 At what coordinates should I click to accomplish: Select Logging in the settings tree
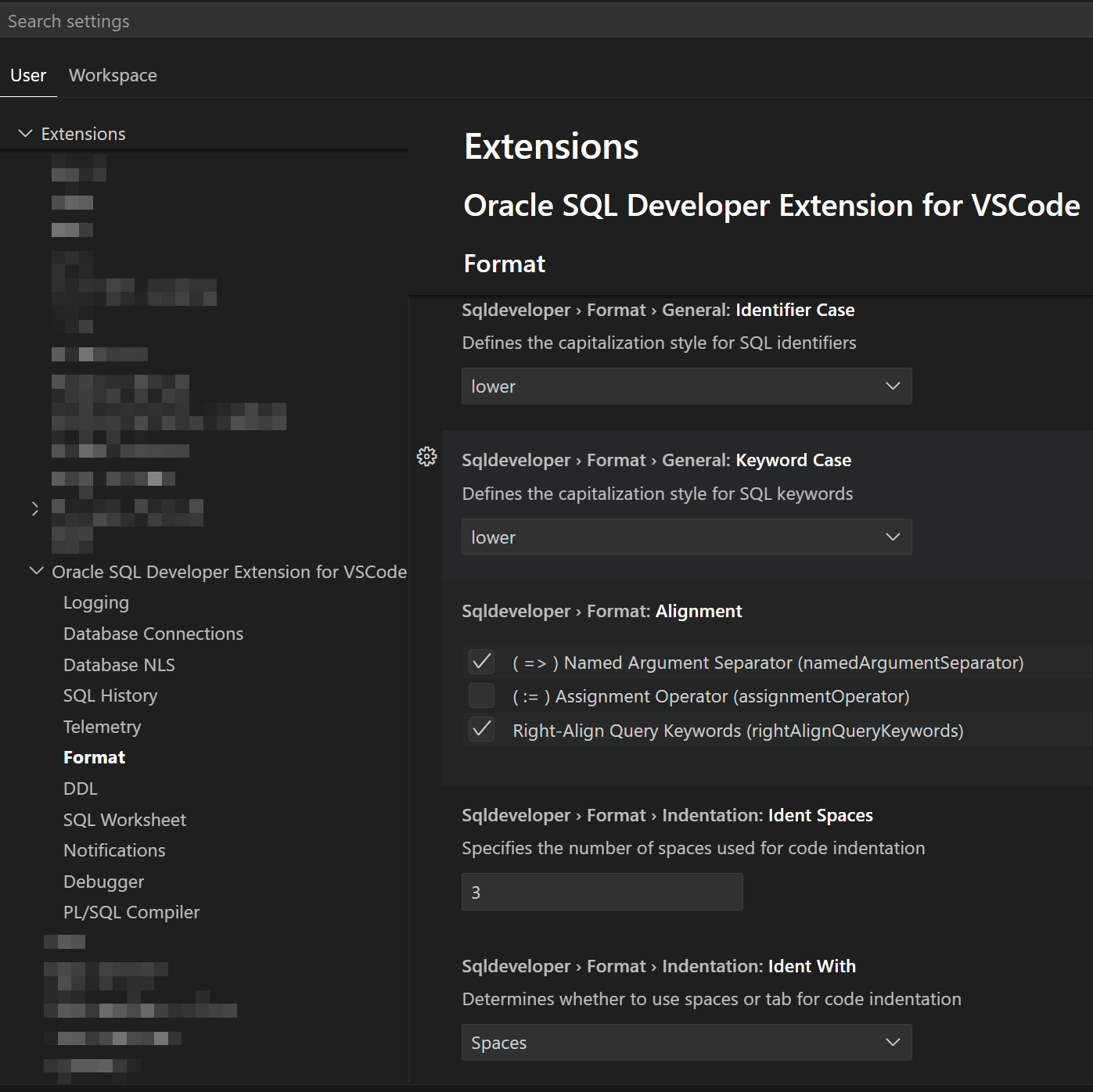coord(96,603)
